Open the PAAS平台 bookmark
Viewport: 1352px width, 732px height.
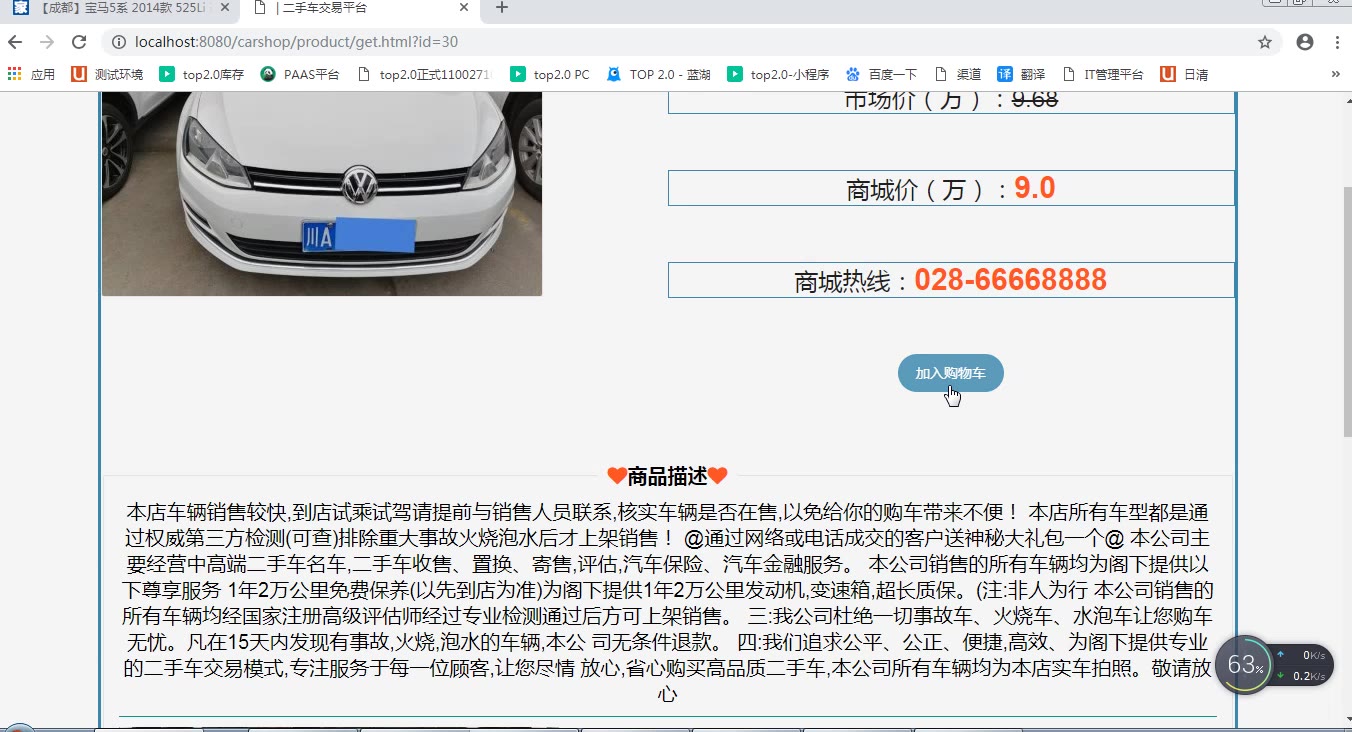click(300, 74)
